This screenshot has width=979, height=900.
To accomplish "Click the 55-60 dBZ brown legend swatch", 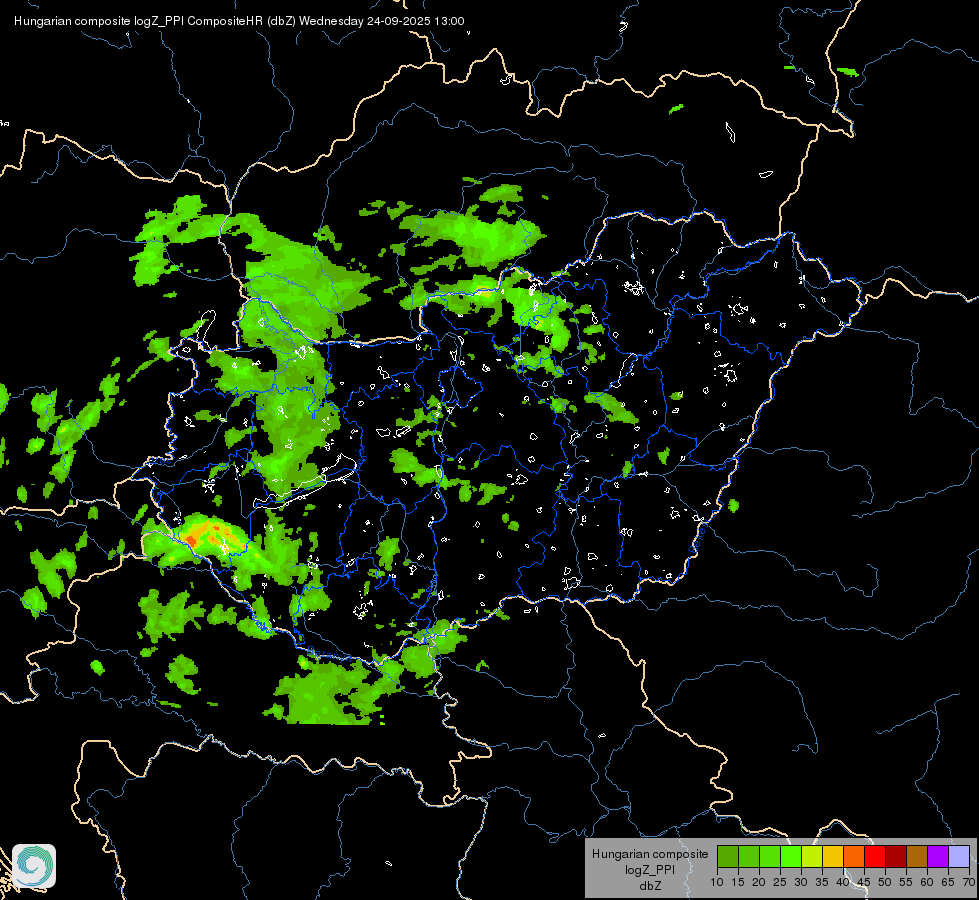I will [x=917, y=857].
